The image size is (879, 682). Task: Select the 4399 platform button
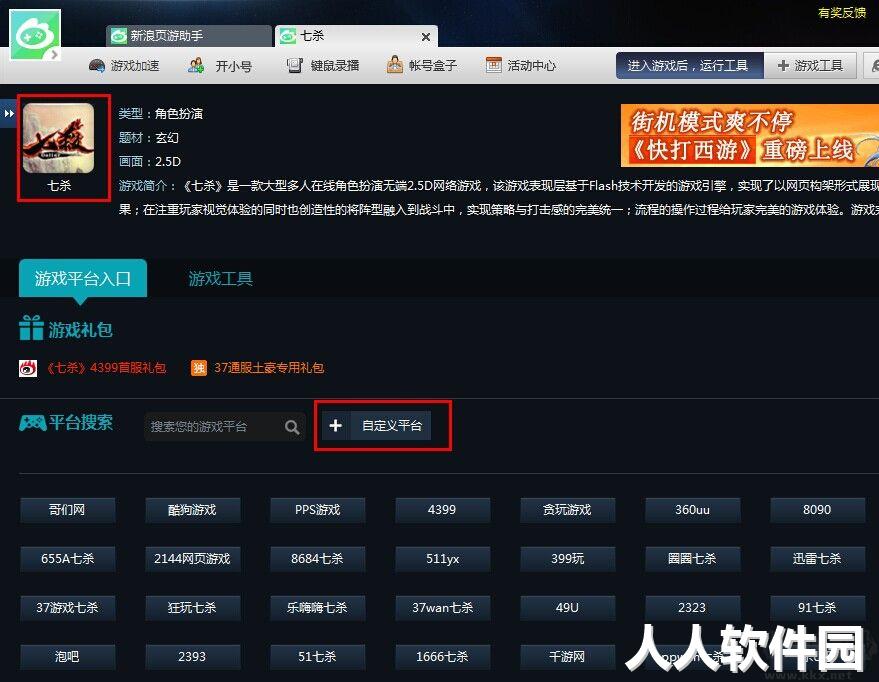tap(442, 510)
